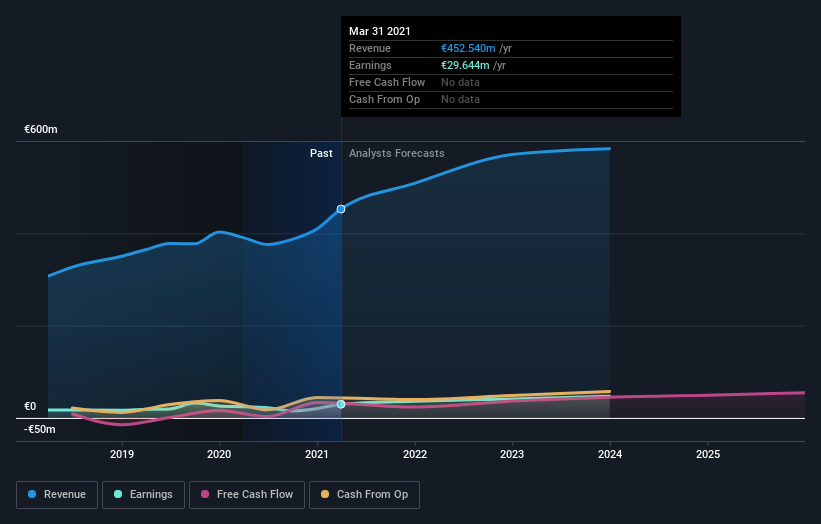This screenshot has height=524, width=821.
Task: Click 'No data' beside Free Cash Flow
Action: (x=460, y=82)
